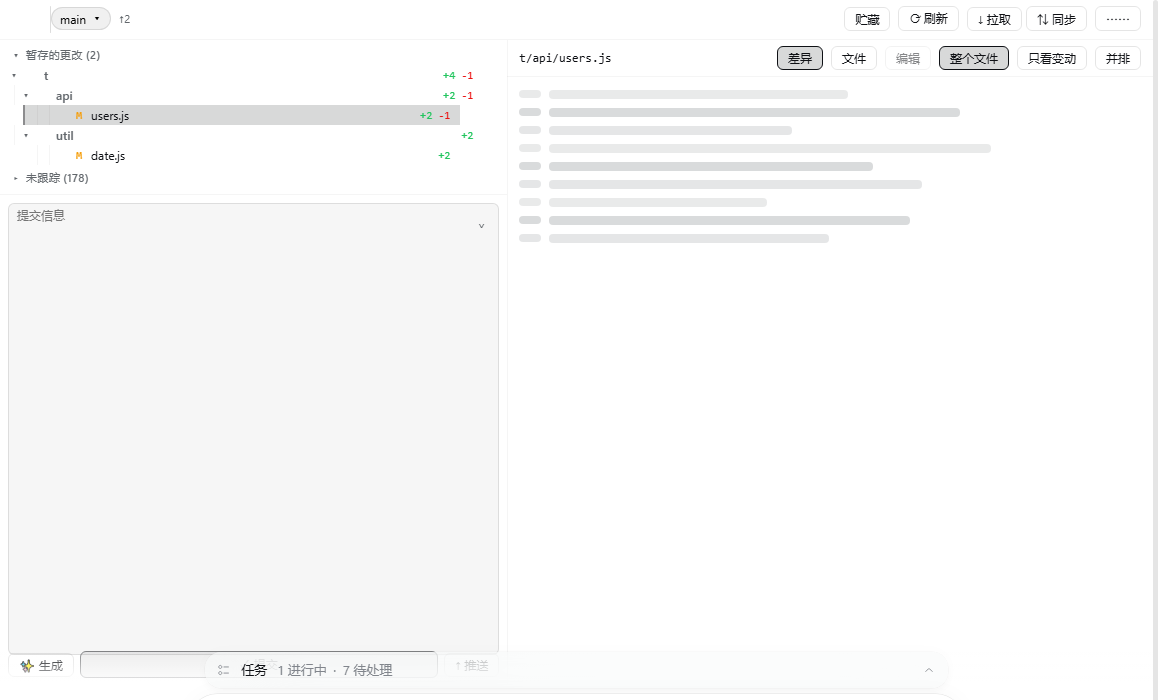This screenshot has height=700, width=1160.
Task: Switch to the 差异 (diff) view
Action: pyautogui.click(x=800, y=58)
